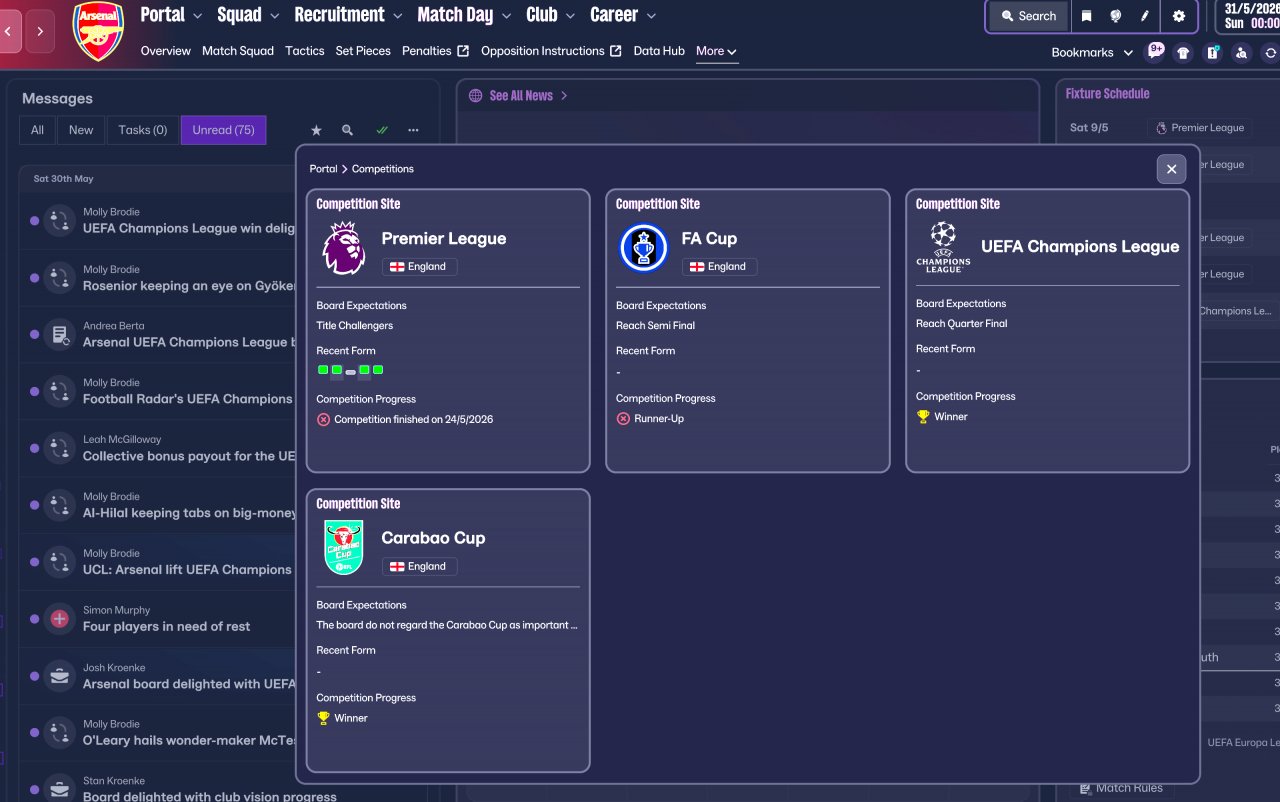Open the settings gear icon
Image resolution: width=1280 pixels, height=802 pixels.
pyautogui.click(x=1179, y=16)
